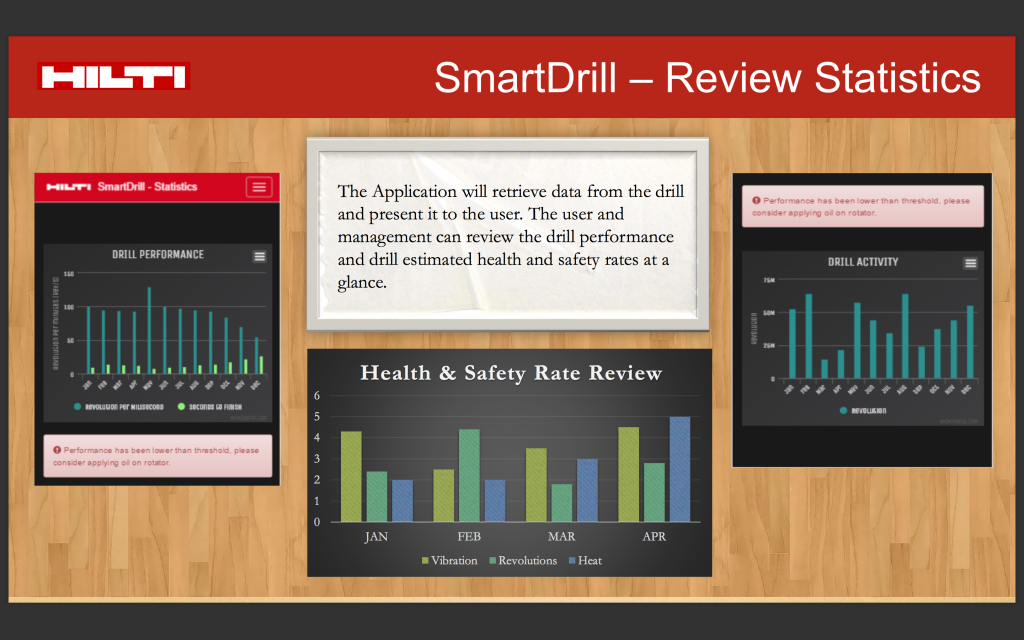The height and width of the screenshot is (640, 1024).
Task: Click the SmartDrill - Statistics app header title
Action: tap(147, 187)
